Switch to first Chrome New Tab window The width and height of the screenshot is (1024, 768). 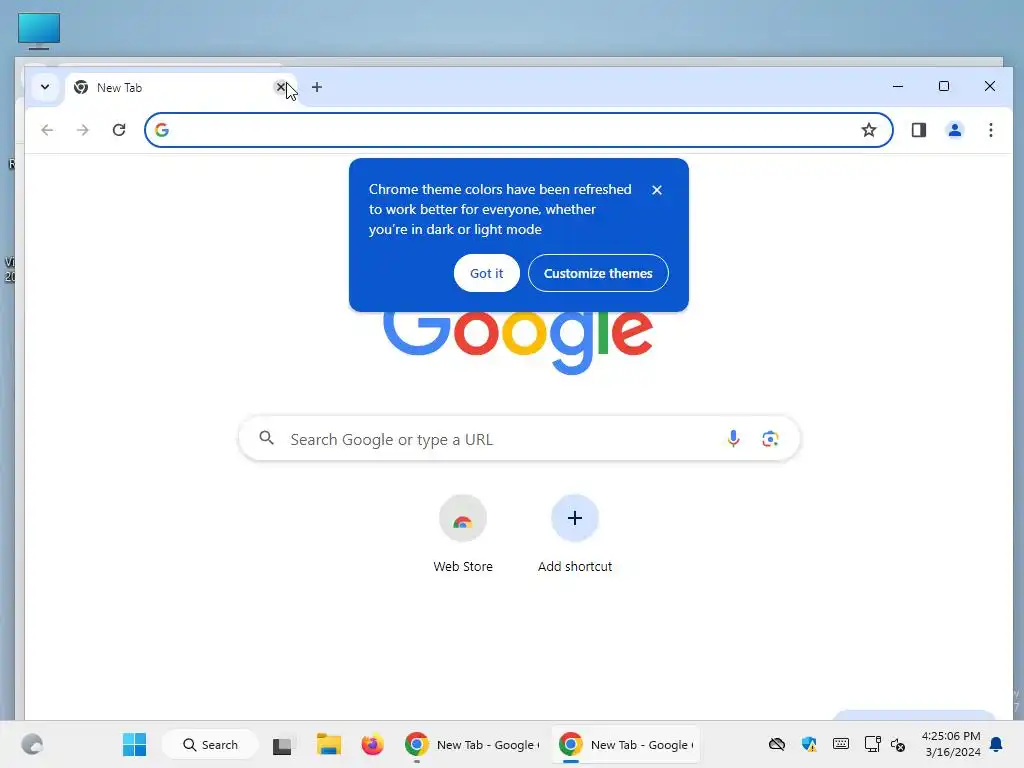pyautogui.click(x=472, y=744)
